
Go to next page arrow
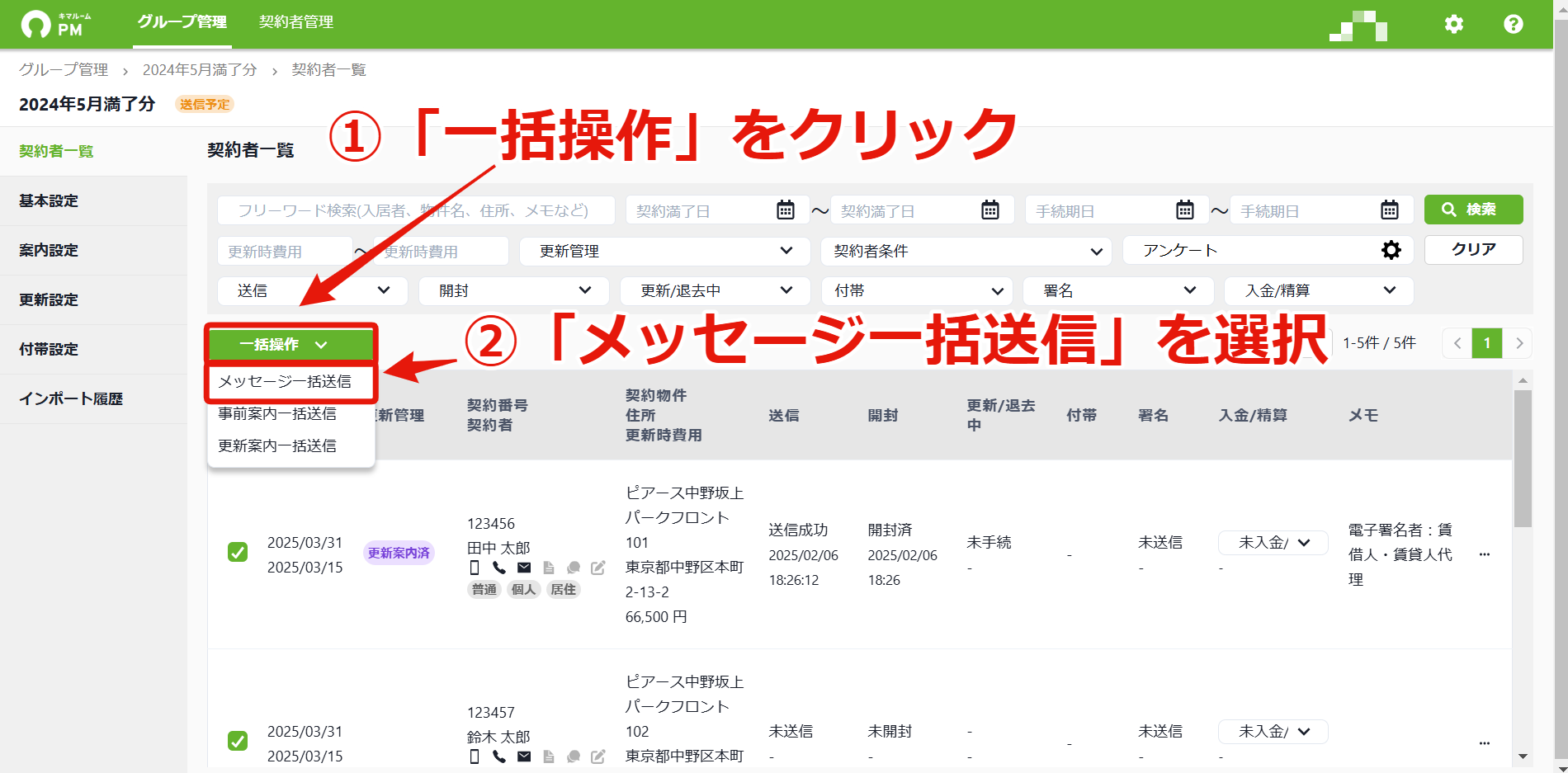[x=1518, y=343]
